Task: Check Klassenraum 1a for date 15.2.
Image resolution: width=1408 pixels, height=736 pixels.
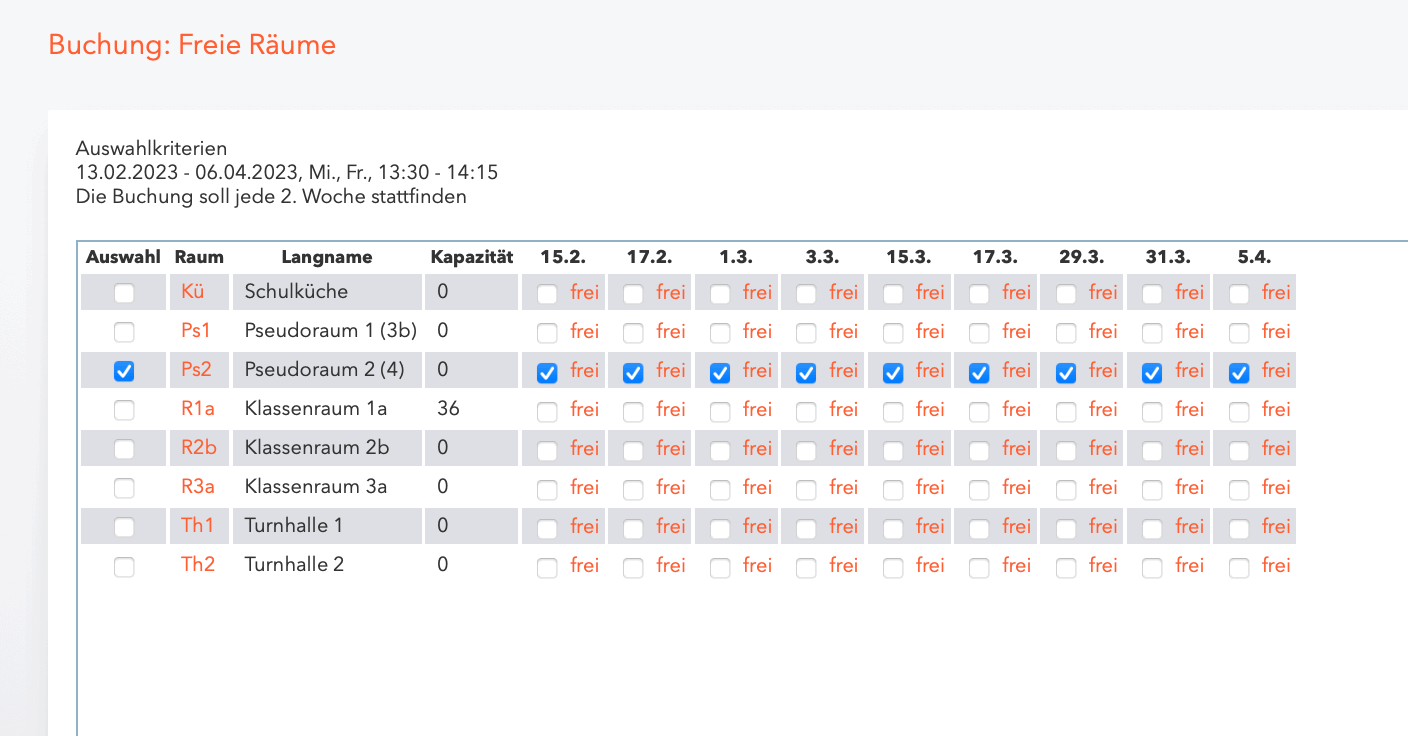Action: coord(547,411)
